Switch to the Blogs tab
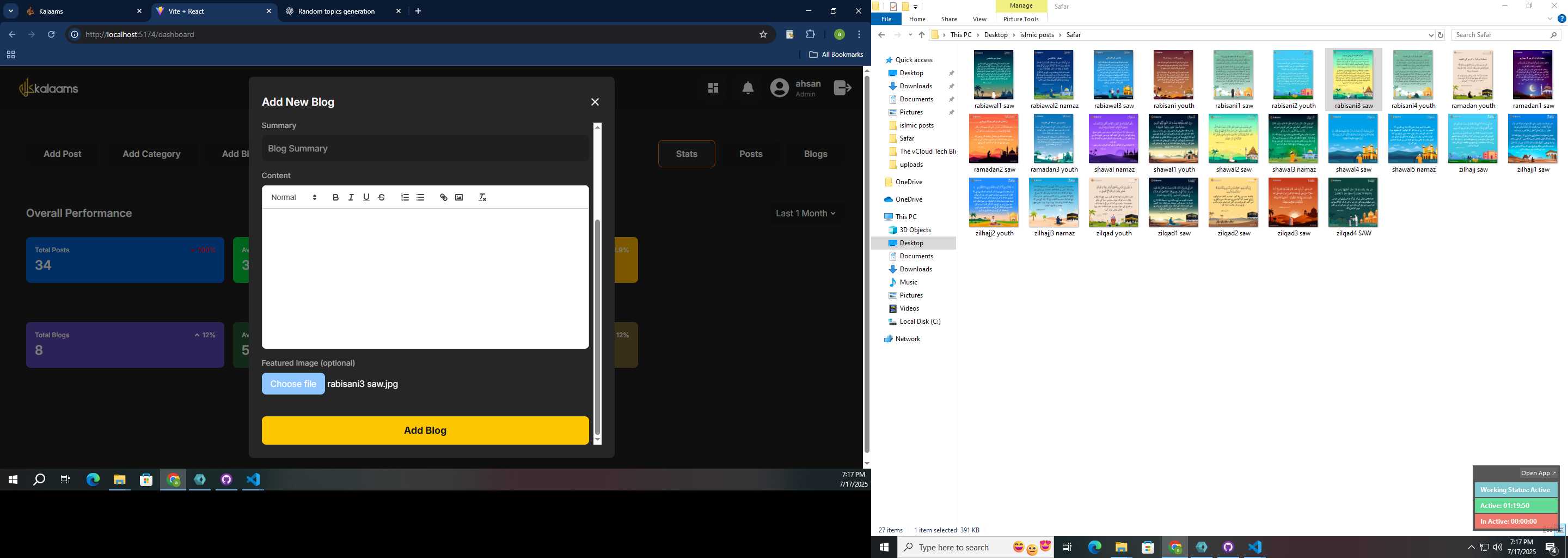 815,154
